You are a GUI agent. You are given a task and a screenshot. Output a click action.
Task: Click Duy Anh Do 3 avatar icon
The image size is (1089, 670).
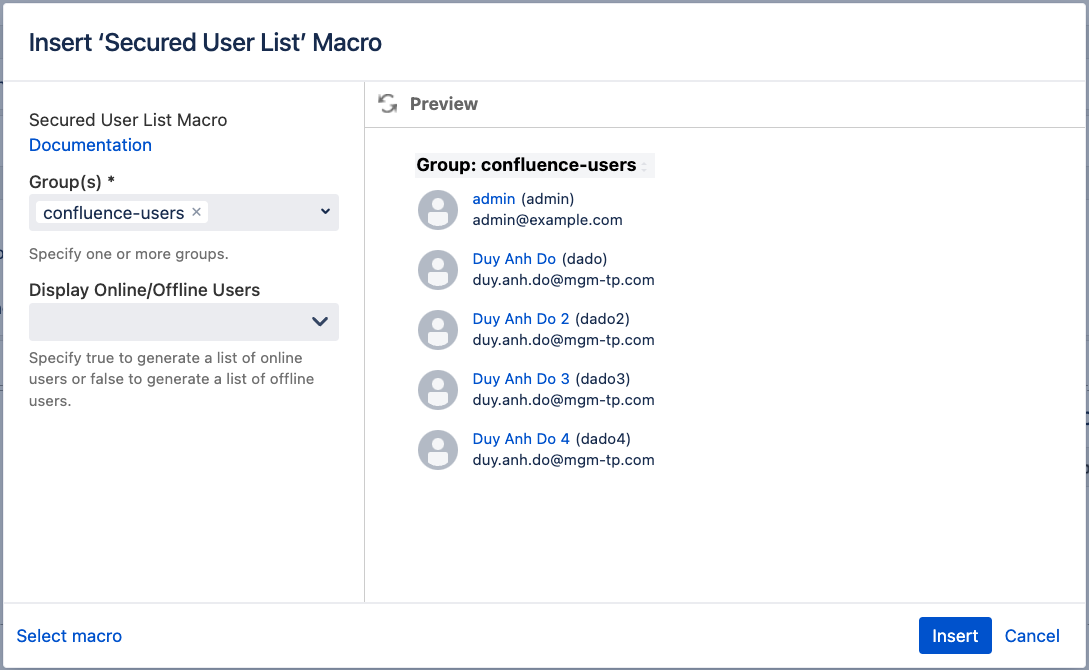coord(437,390)
